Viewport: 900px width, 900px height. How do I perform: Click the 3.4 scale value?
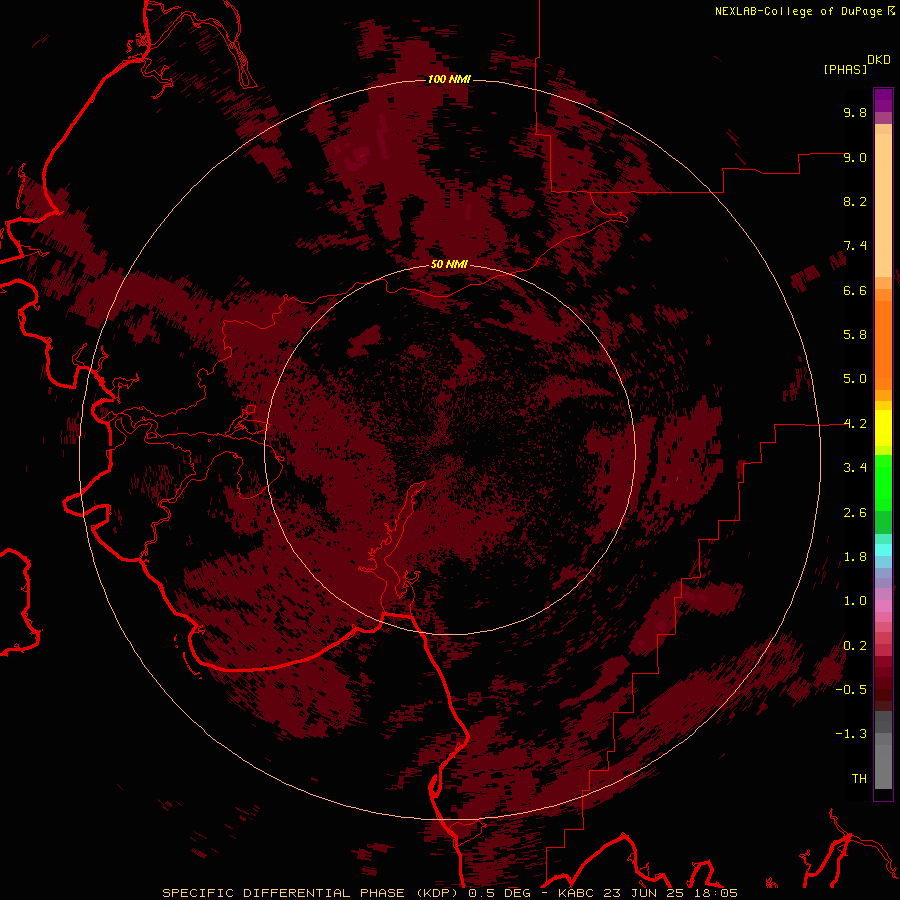coord(855,468)
